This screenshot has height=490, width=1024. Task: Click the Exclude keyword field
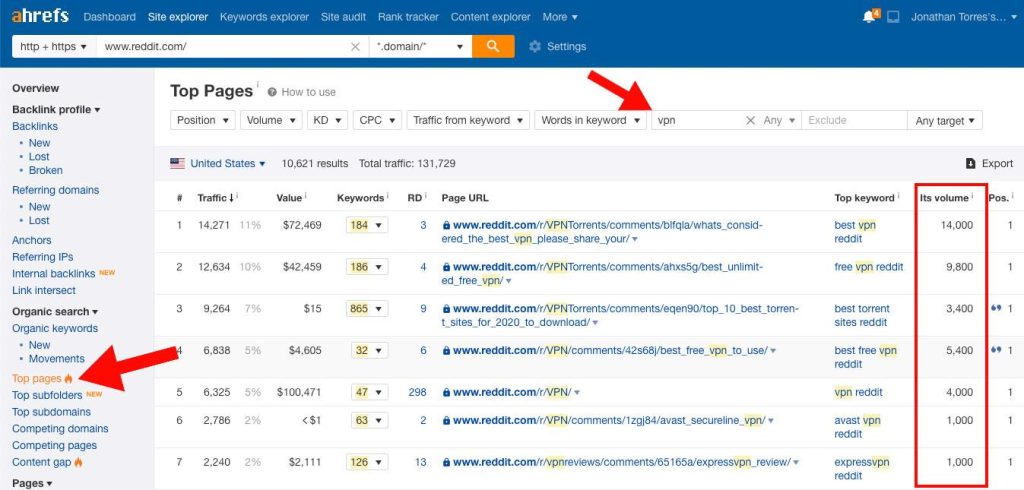[x=854, y=120]
